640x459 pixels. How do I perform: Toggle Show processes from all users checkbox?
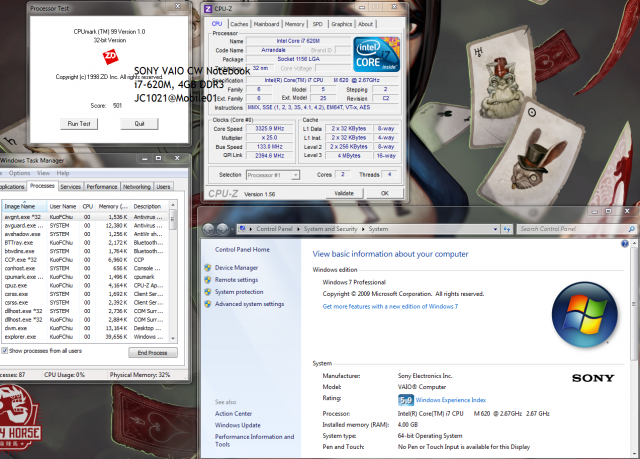(x=5, y=351)
